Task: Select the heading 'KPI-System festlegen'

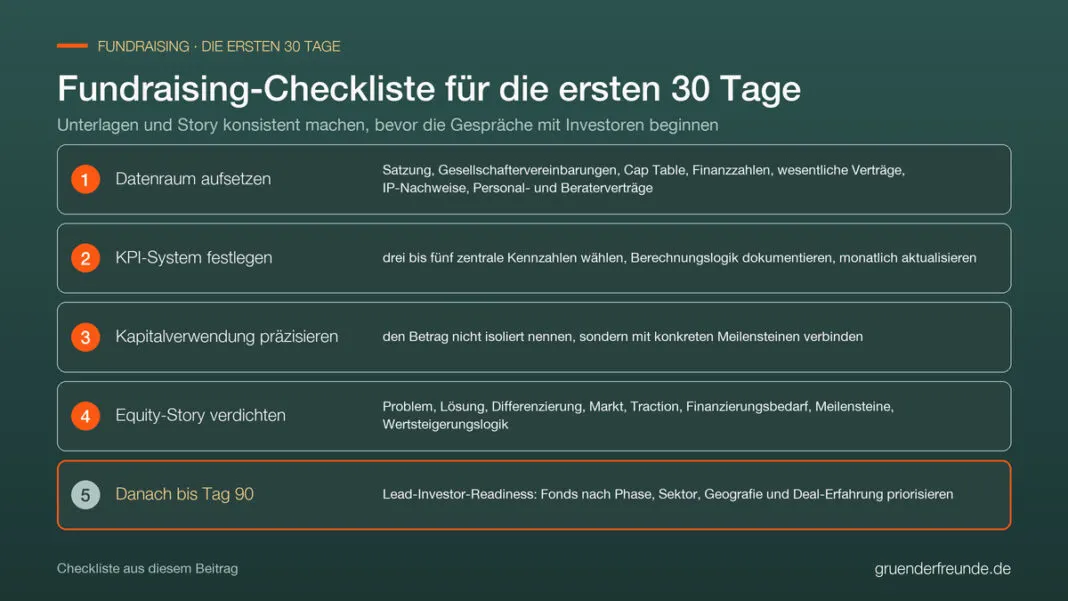Action: click(193, 258)
